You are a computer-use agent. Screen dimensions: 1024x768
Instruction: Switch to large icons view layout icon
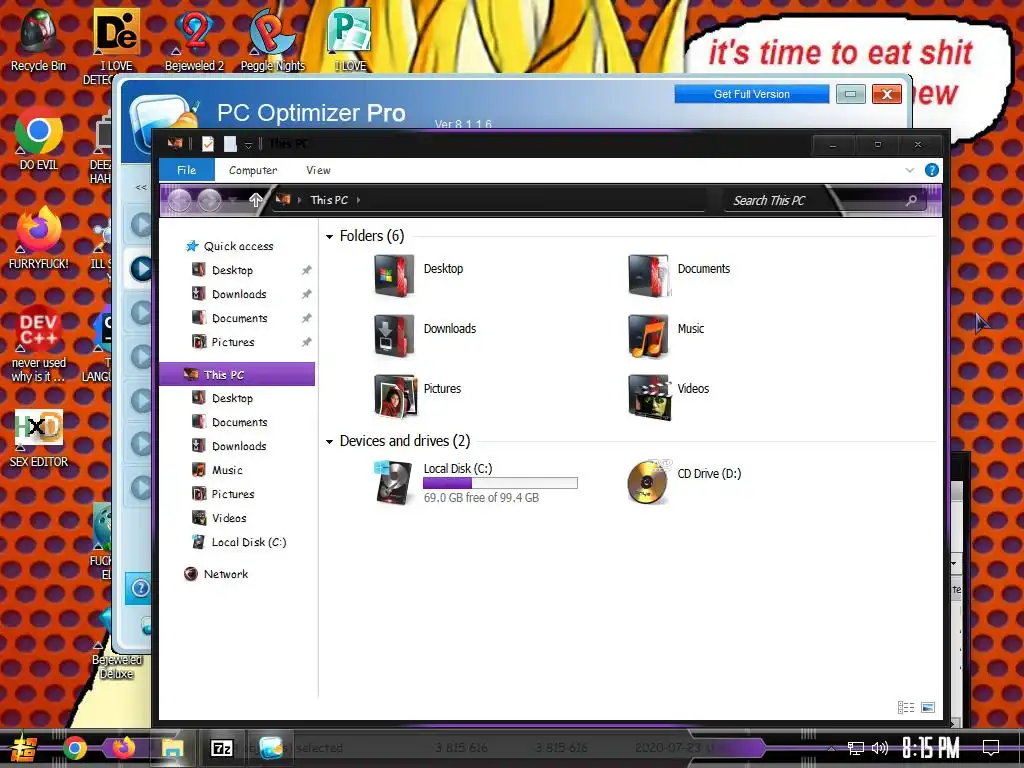pos(928,707)
